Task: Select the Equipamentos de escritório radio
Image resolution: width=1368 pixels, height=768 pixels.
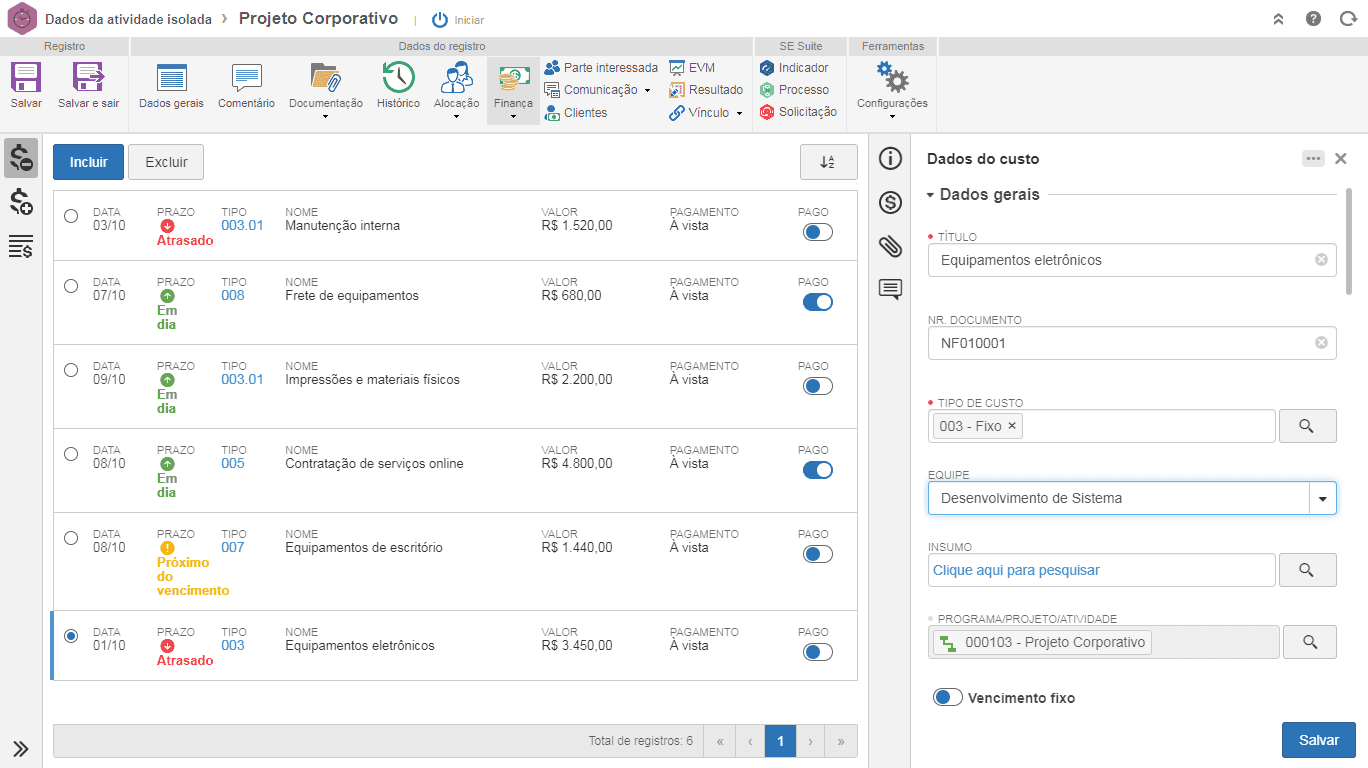Action: (71, 538)
